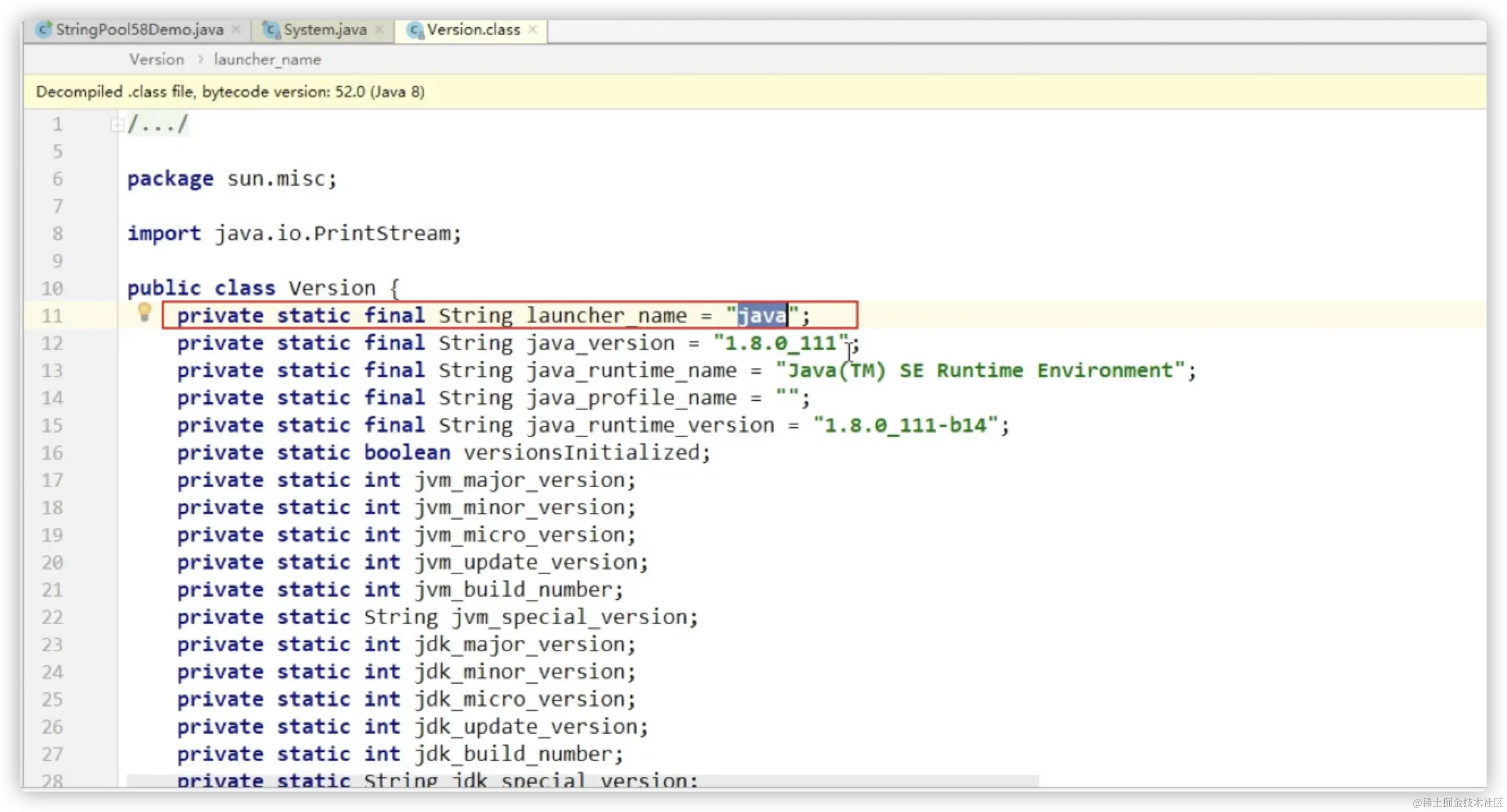Screen dimensions: 1507x812
Task: Click the lightbulb intention icon on line 11
Action: point(144,312)
